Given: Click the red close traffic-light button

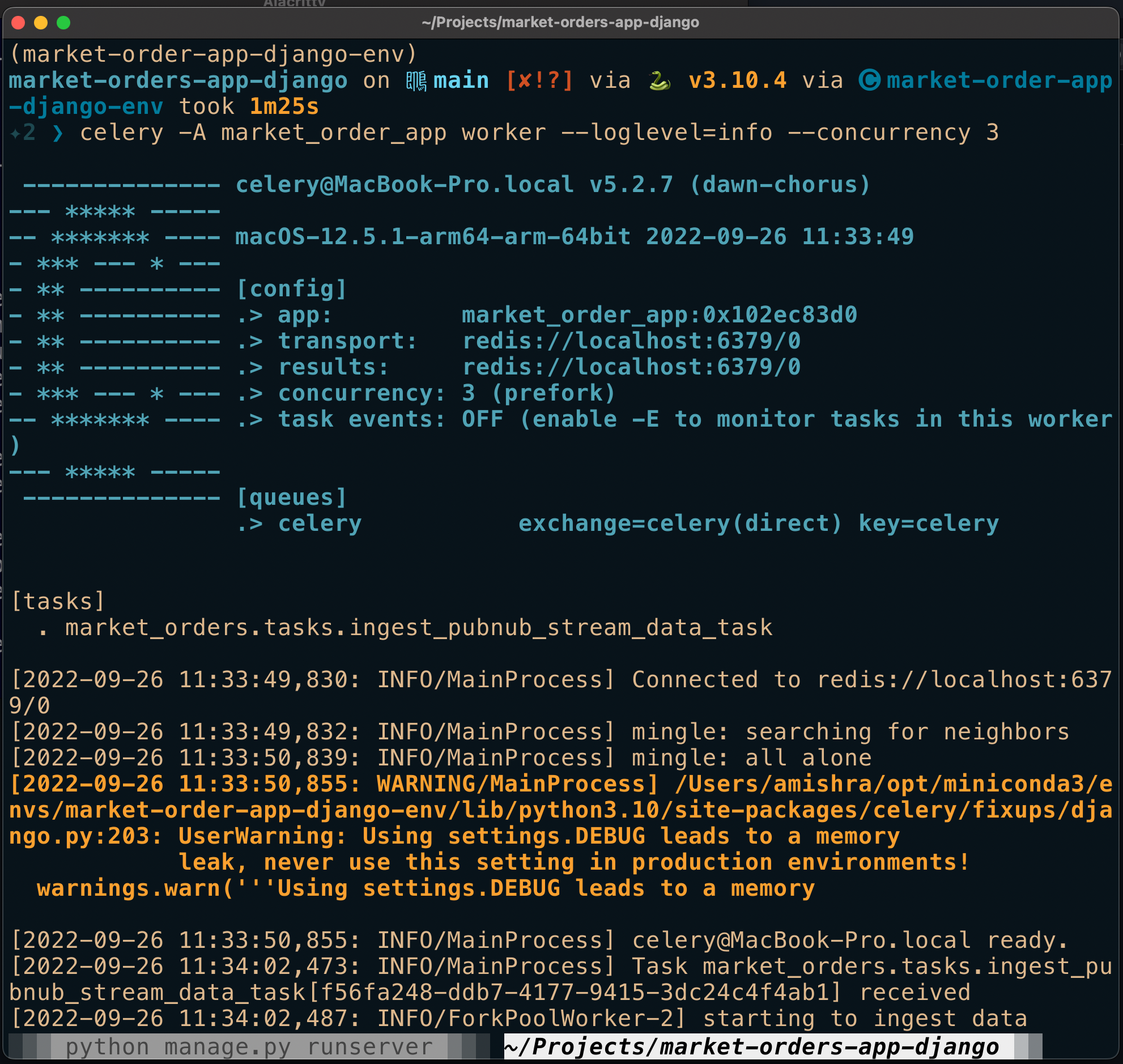Looking at the screenshot, I should 19,23.
